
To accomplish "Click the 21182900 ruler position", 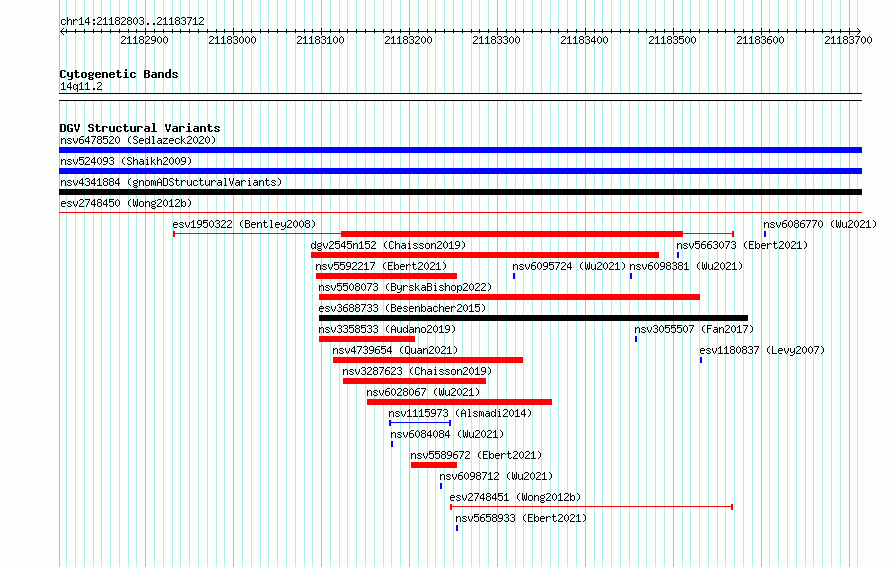I will tap(144, 40).
